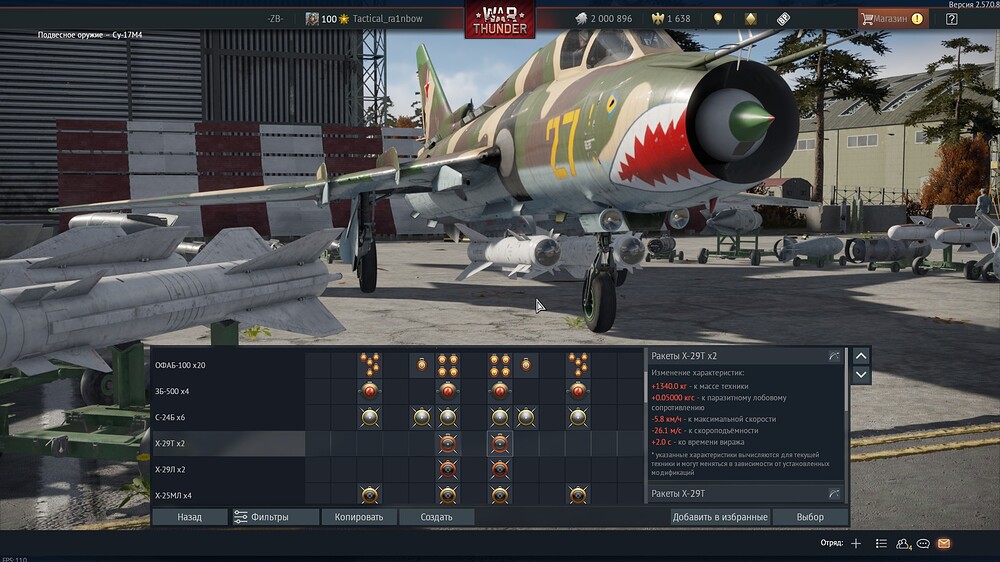Image resolution: width=1000 pixels, height=562 pixels.
Task: Open the ticket icon in top bar
Action: pyautogui.click(x=783, y=18)
